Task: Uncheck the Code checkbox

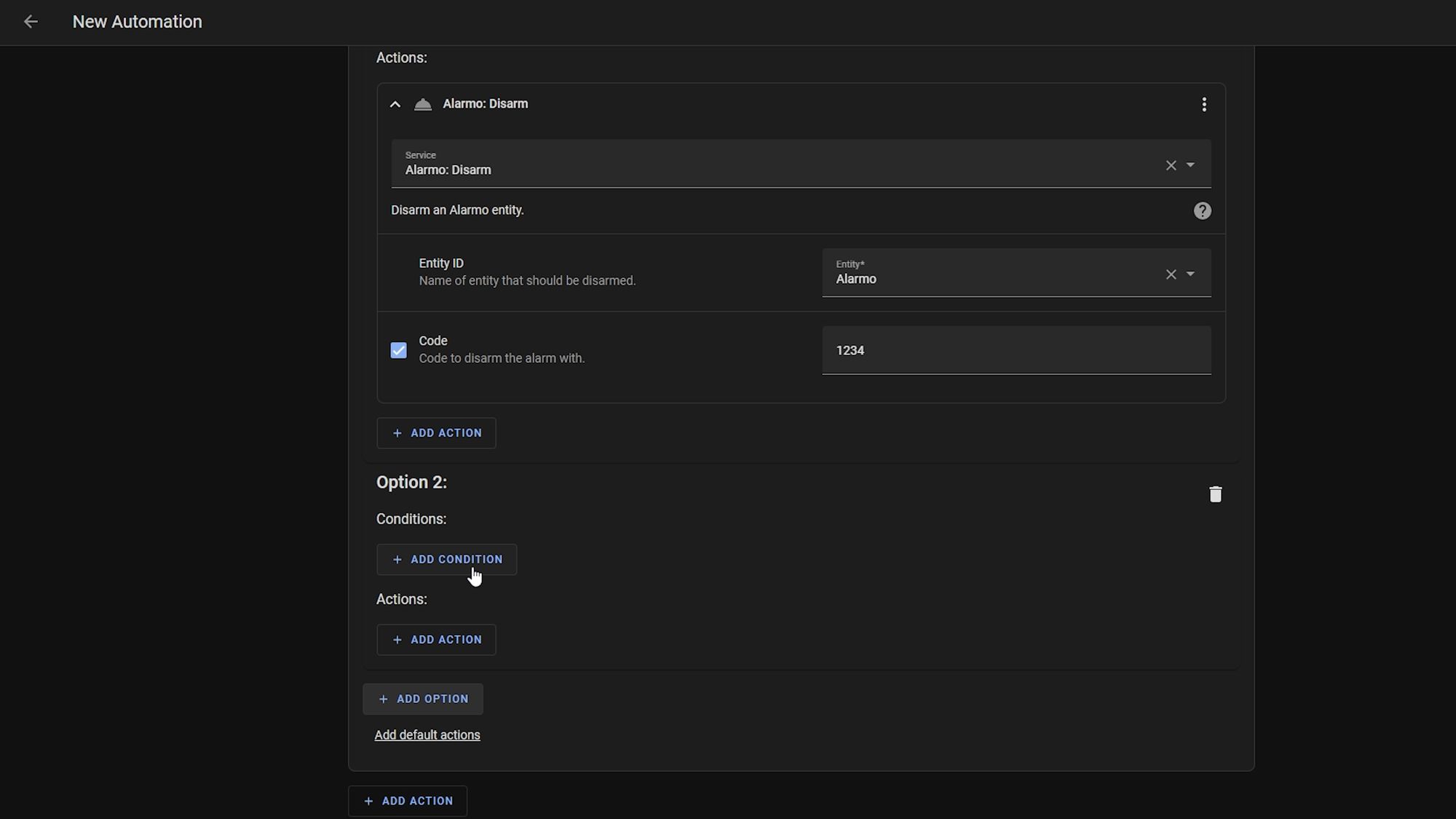Action: [399, 350]
